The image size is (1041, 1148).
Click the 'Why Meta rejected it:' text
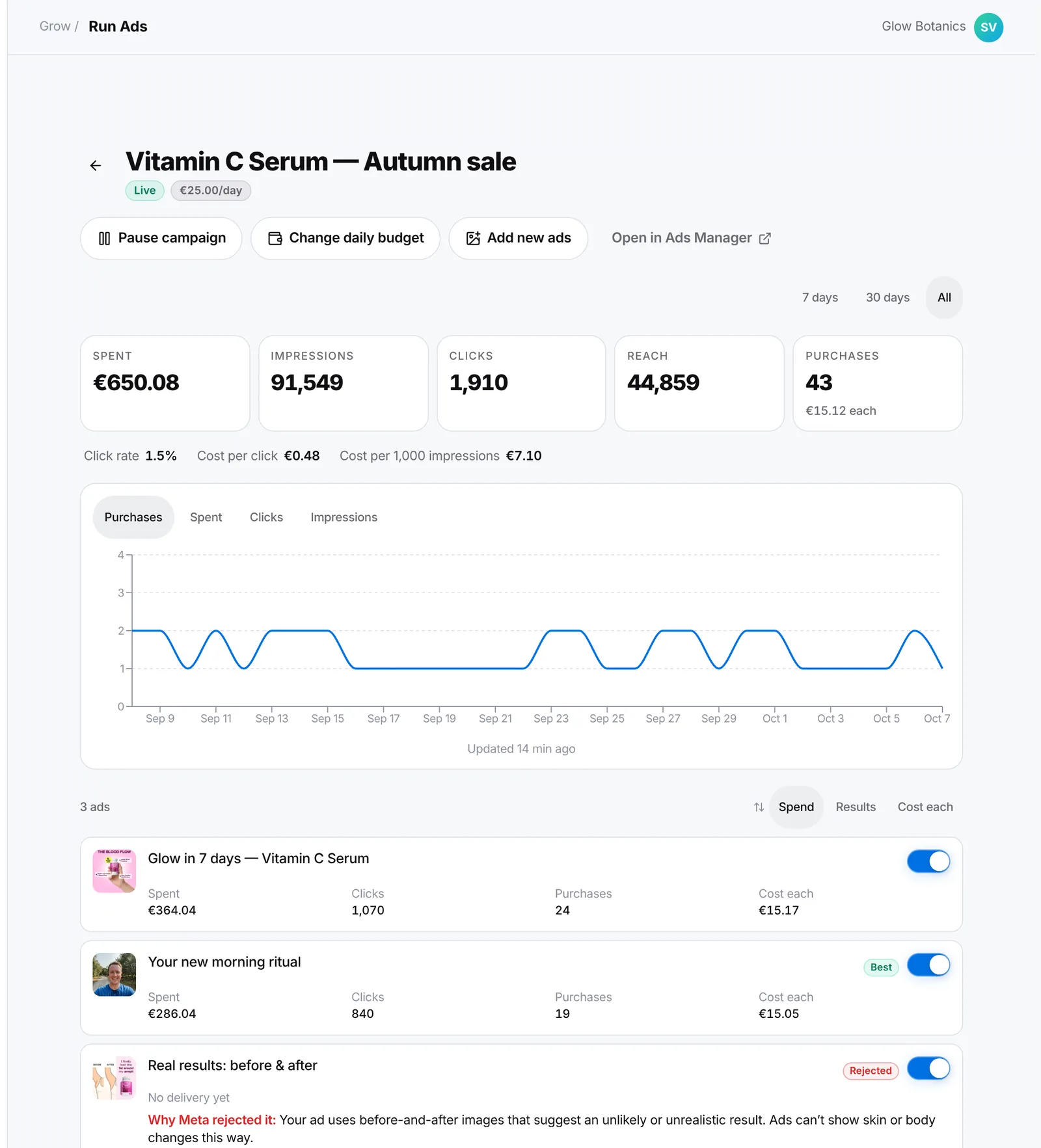(x=212, y=1120)
